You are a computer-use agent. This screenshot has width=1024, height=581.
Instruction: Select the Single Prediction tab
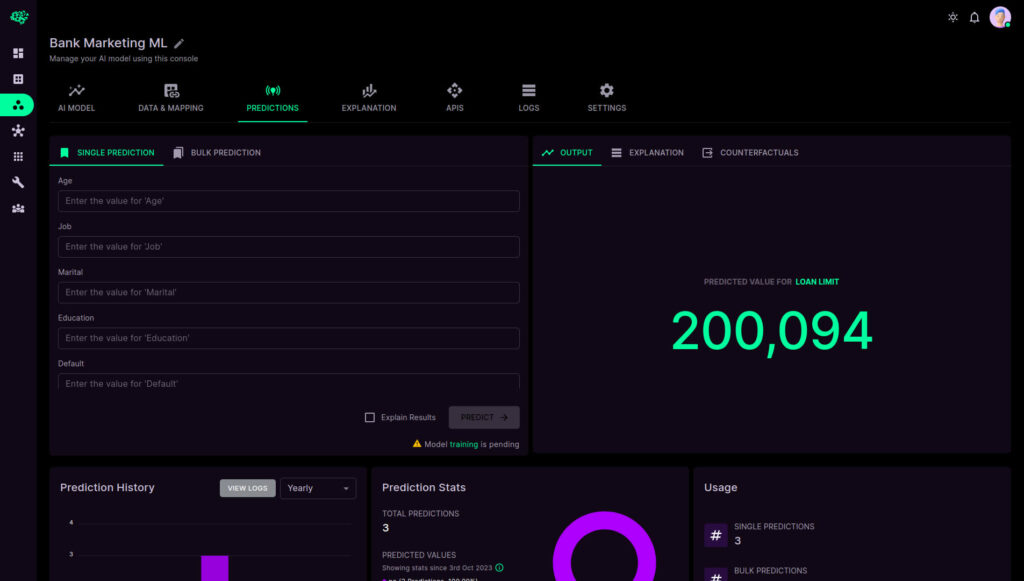click(106, 153)
